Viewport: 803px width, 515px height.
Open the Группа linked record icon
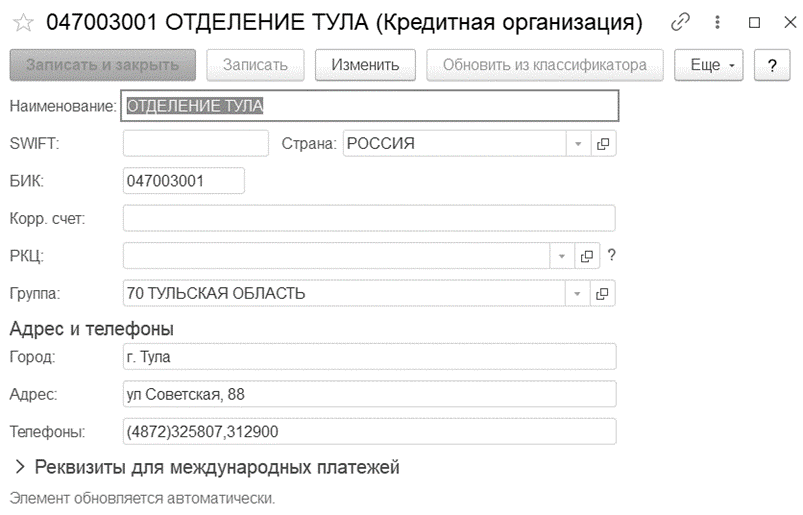tap(602, 293)
